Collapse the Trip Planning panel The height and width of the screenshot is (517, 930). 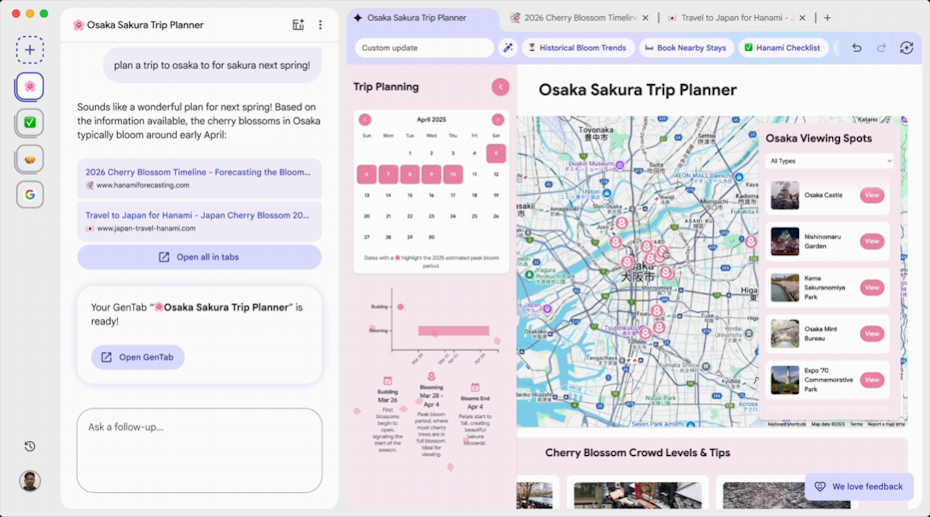(x=501, y=87)
